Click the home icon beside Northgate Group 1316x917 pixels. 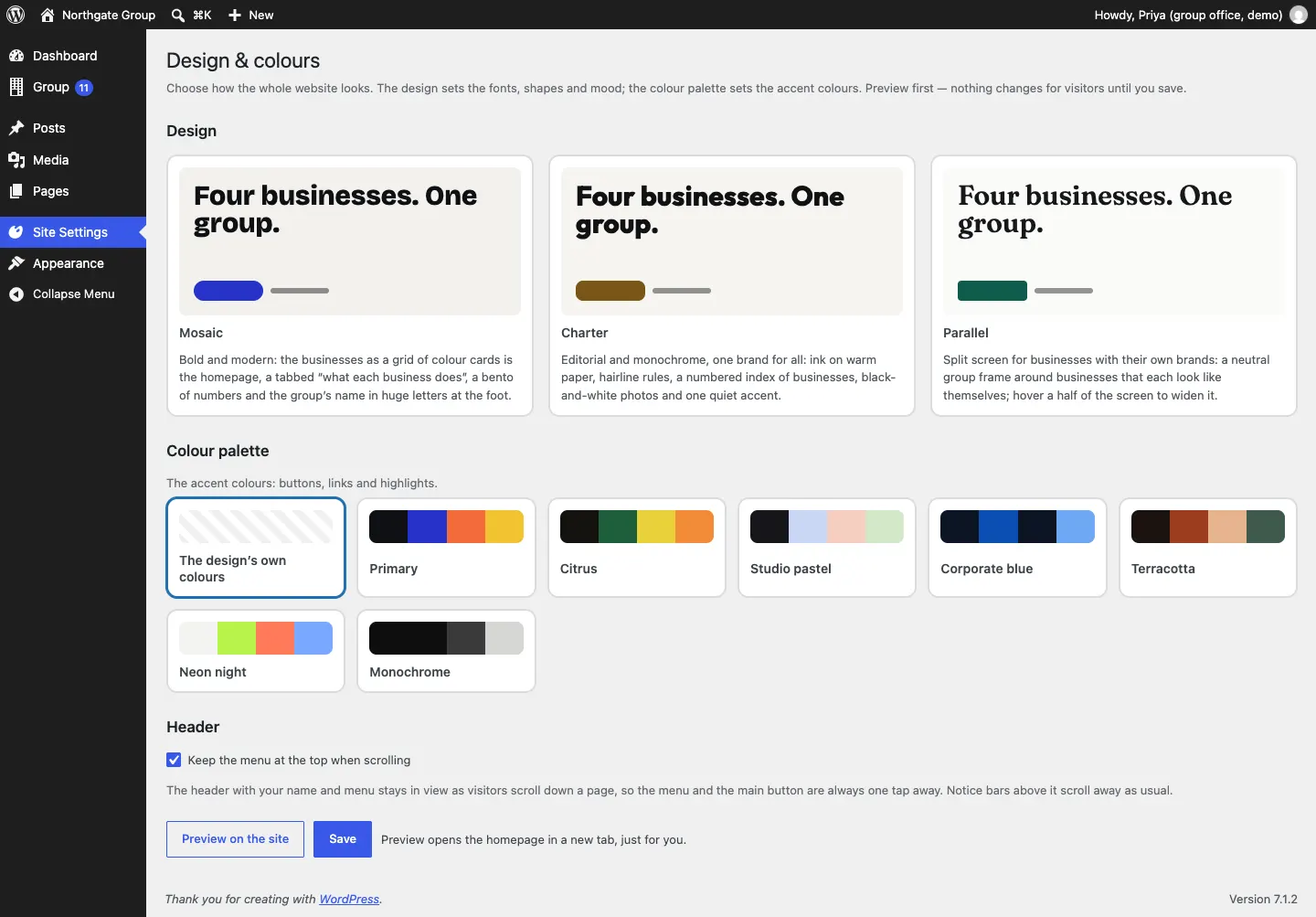click(48, 15)
